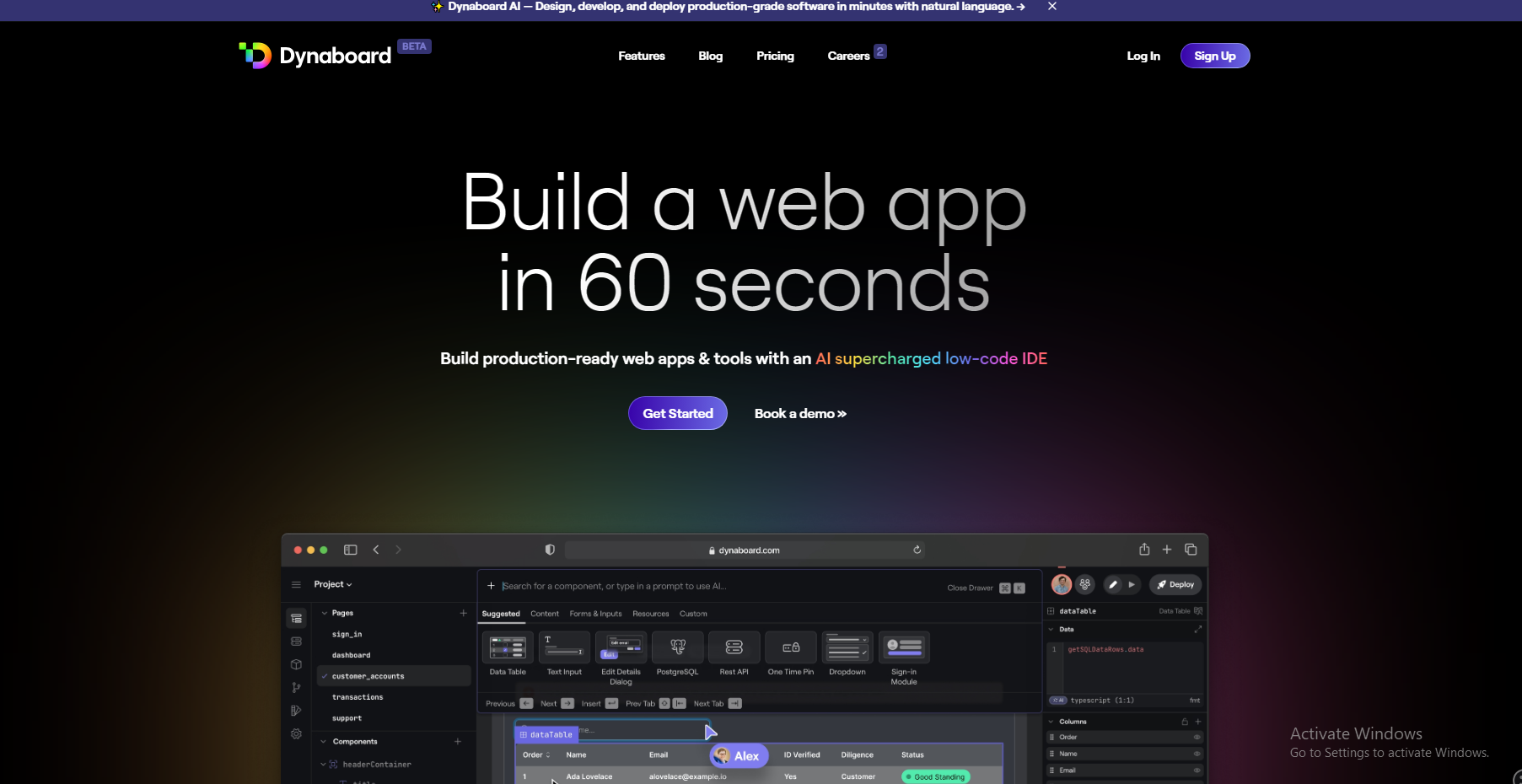The image size is (1522, 784).
Task: Collapse the Components section
Action: (324, 742)
